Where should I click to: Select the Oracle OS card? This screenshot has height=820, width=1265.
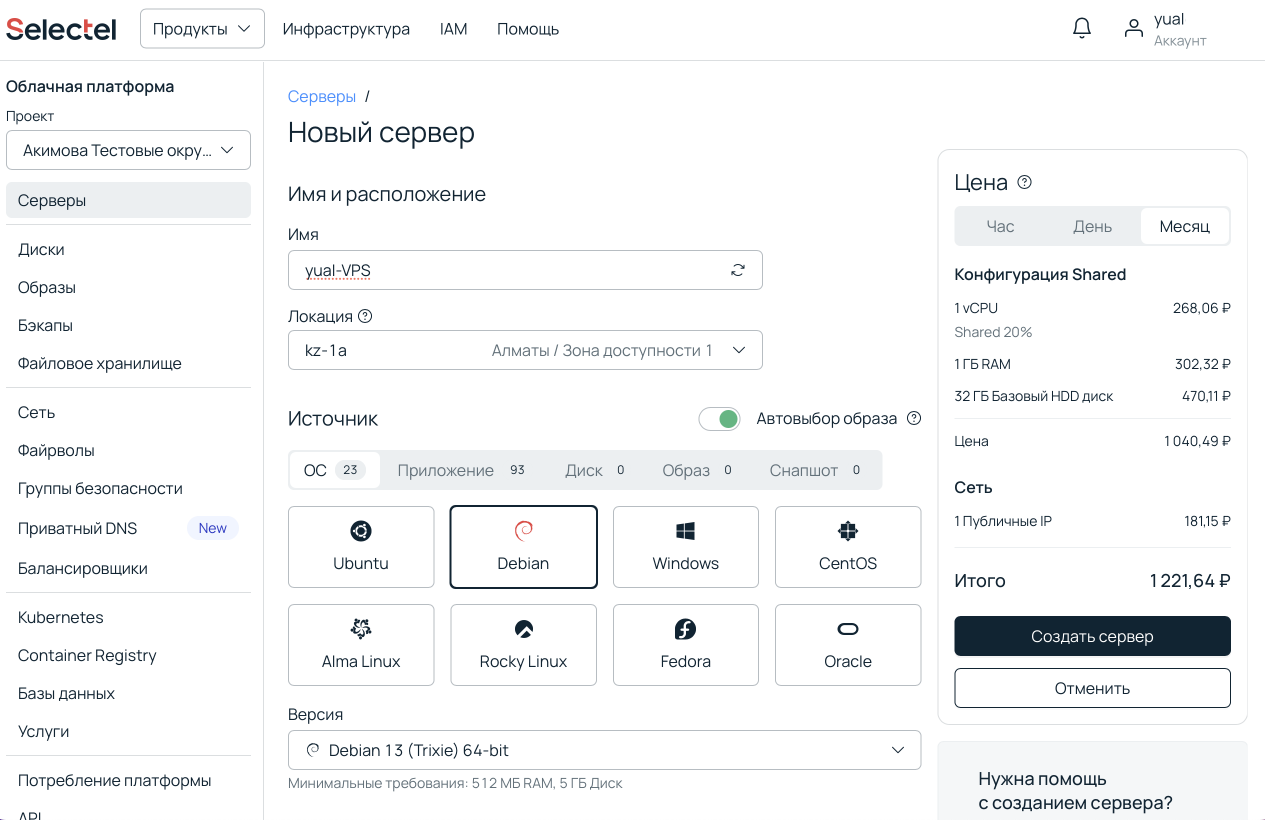tap(848, 645)
